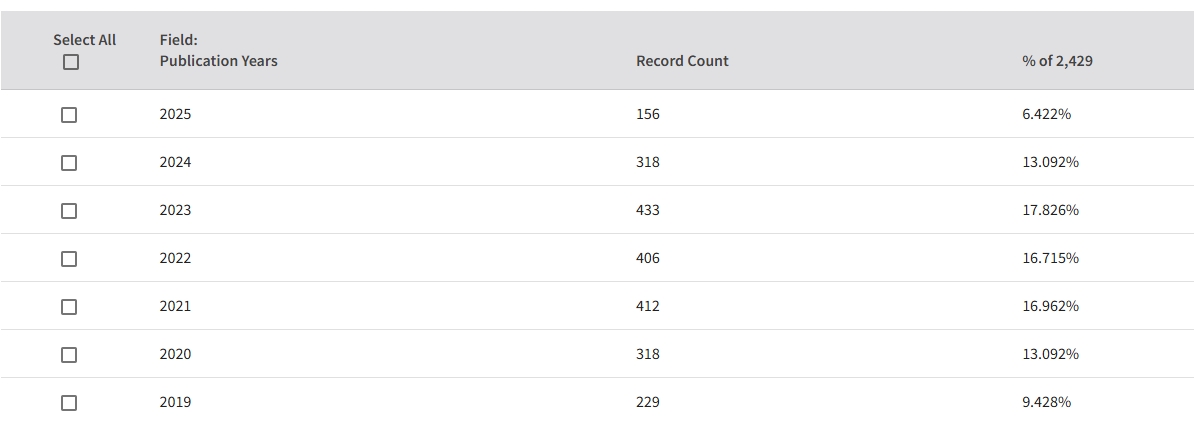Check the box beside year 2020
1194x425 pixels.
(69, 355)
